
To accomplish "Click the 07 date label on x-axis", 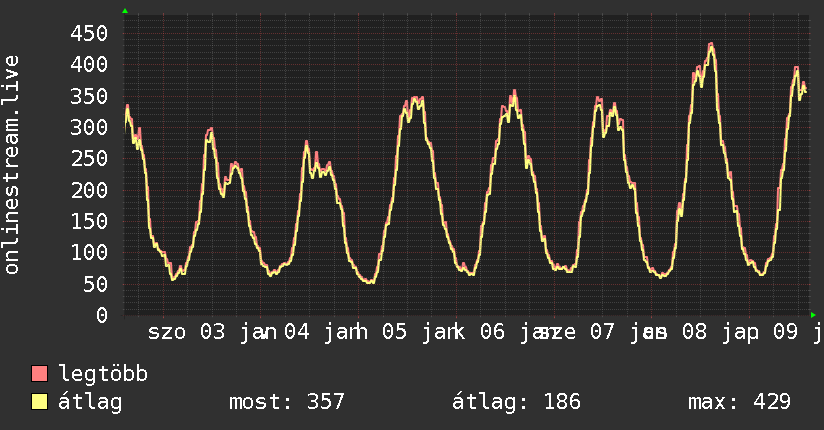I will (x=602, y=332).
